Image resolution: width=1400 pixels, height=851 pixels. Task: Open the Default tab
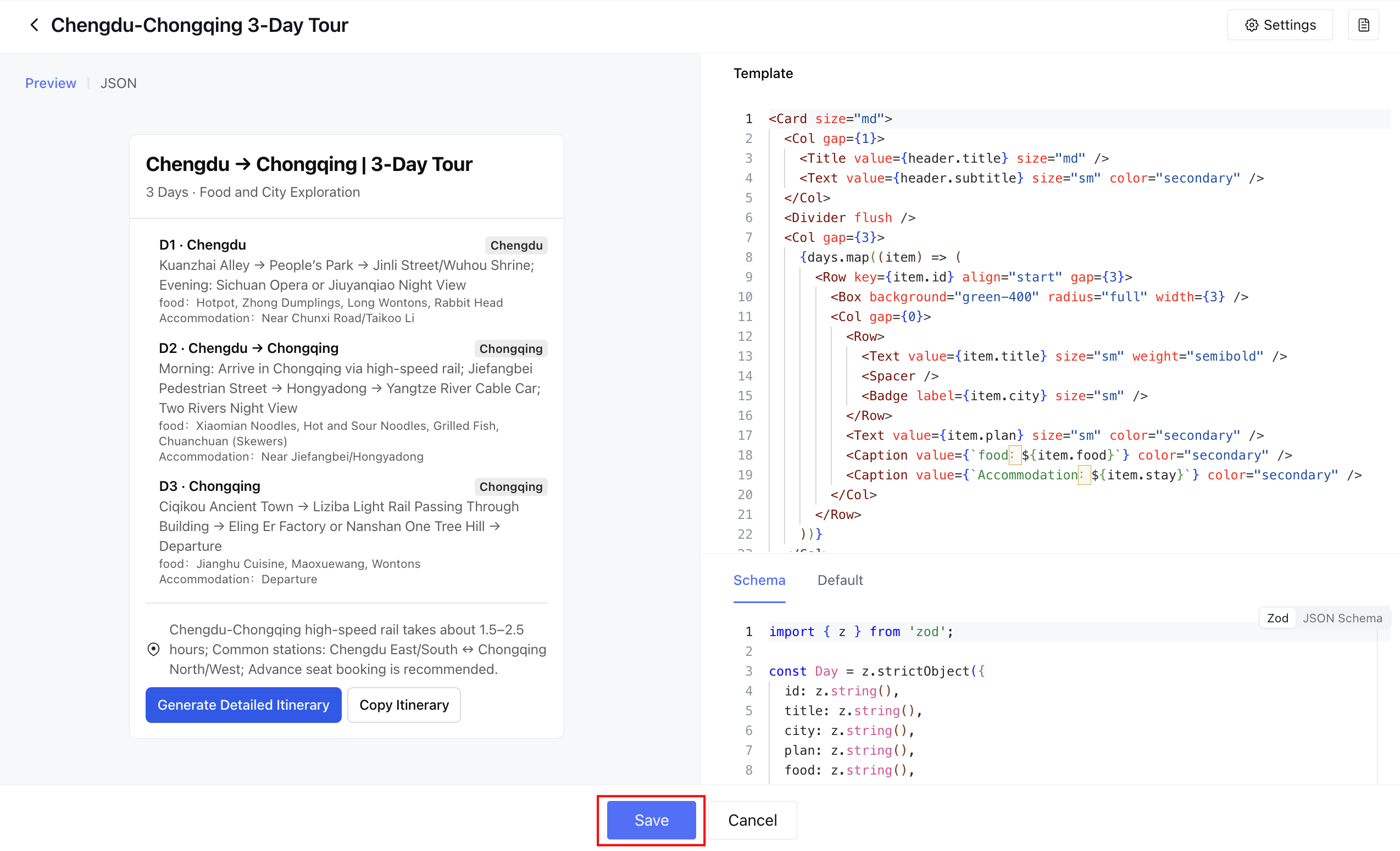(840, 580)
